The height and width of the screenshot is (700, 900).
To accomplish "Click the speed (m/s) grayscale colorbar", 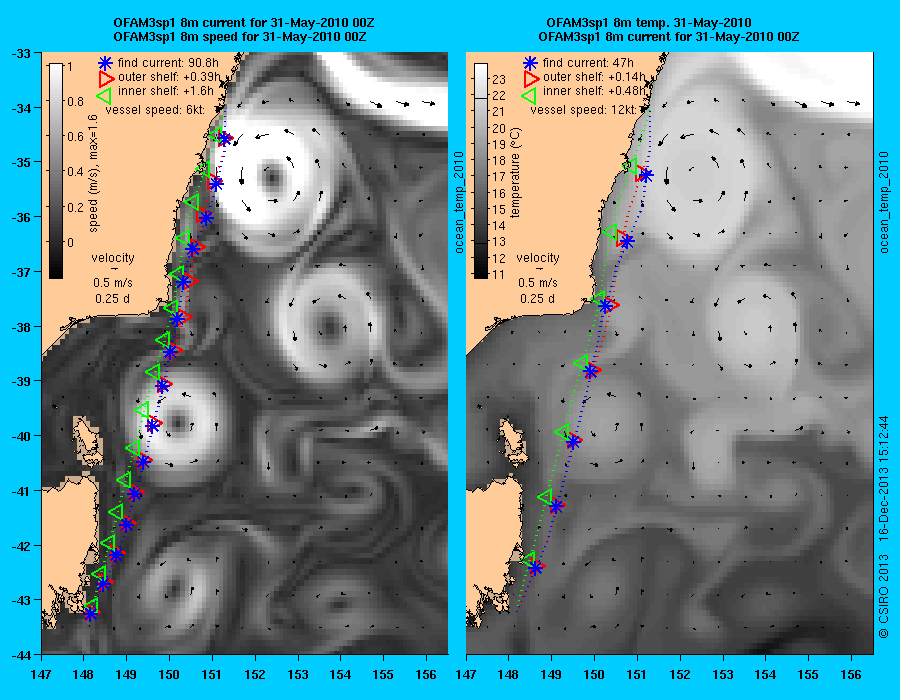I will pos(56,171).
